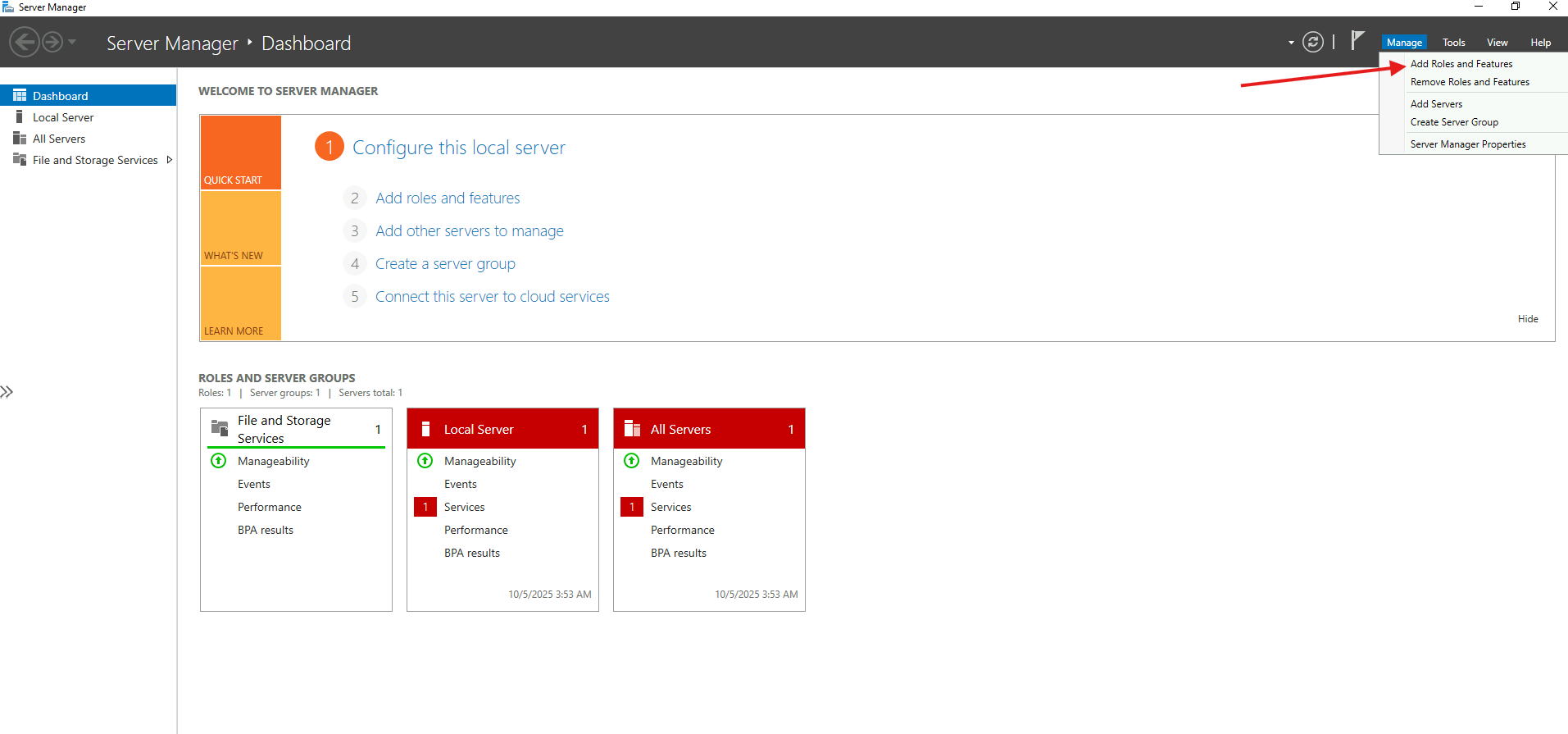Click the back navigation arrow icon

[x=25, y=42]
